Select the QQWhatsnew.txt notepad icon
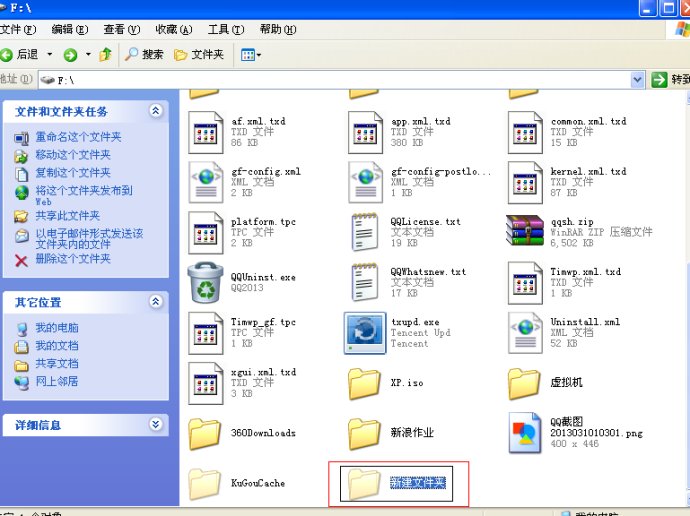The width and height of the screenshot is (690, 516). tap(364, 282)
